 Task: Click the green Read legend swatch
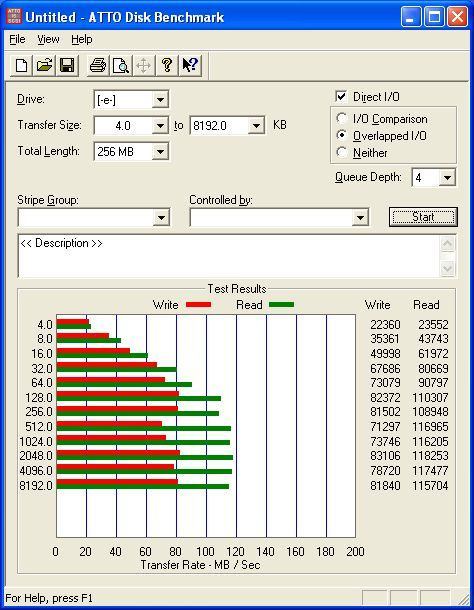(x=281, y=304)
